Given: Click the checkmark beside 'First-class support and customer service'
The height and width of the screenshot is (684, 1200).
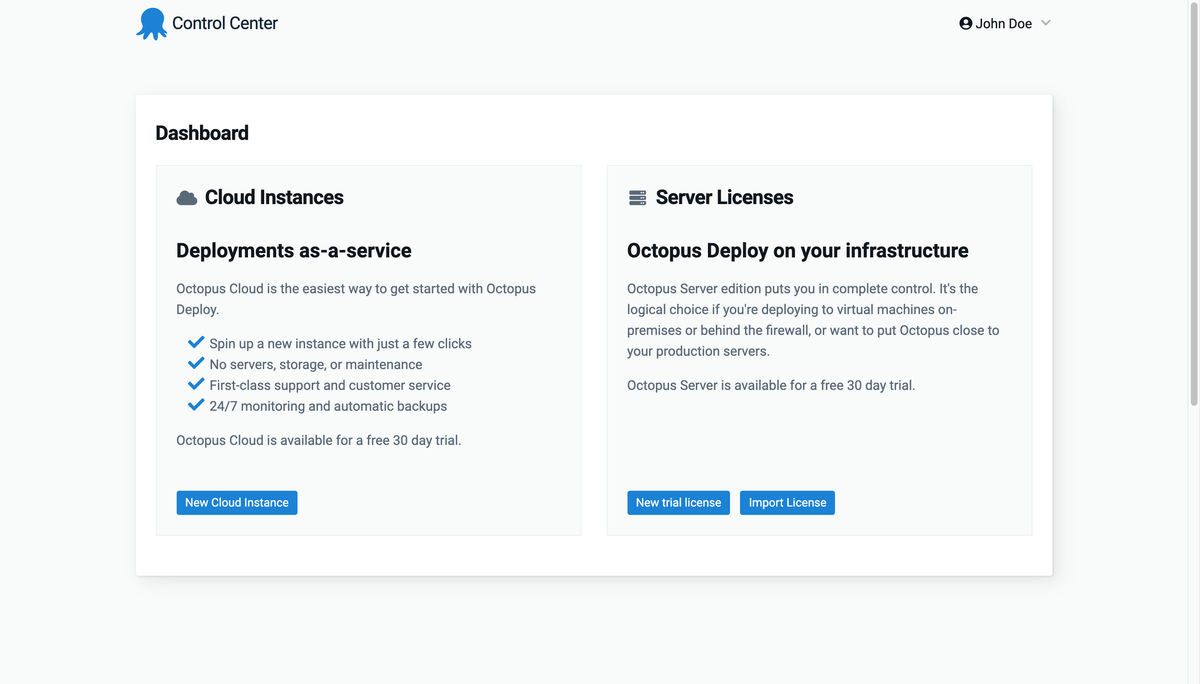Looking at the screenshot, I should click(x=195, y=383).
